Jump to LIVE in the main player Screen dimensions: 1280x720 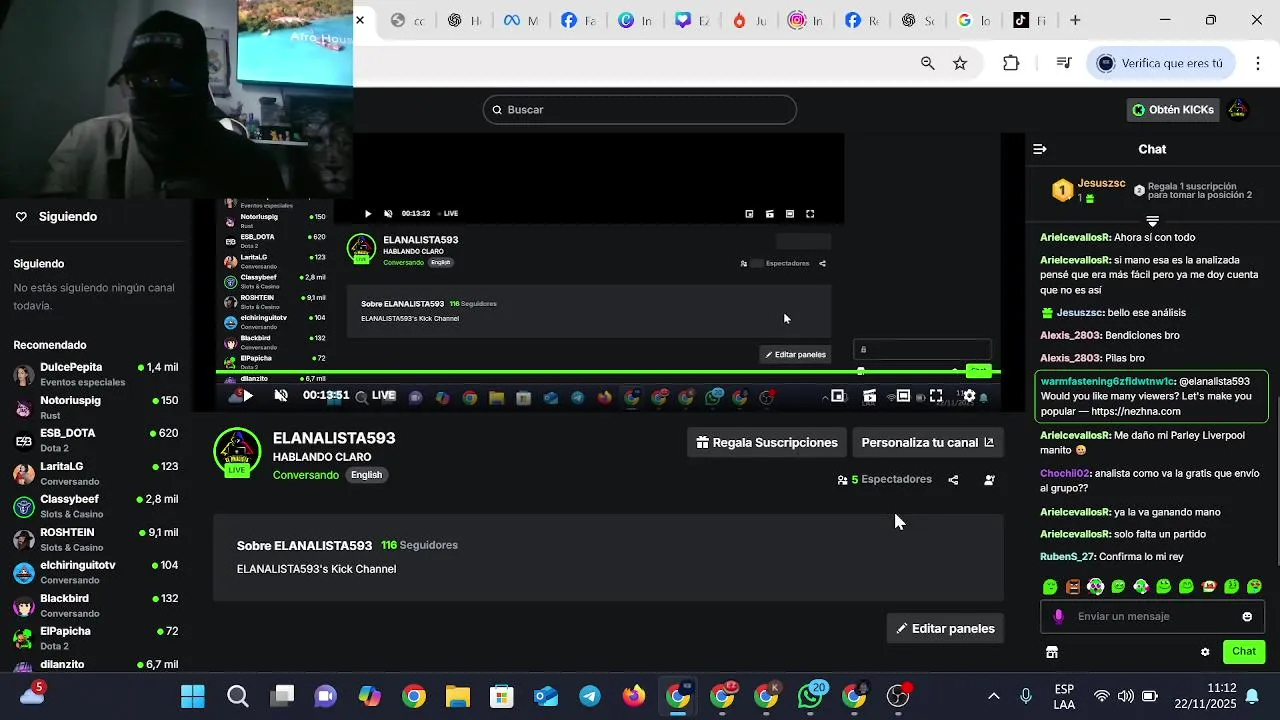point(384,395)
